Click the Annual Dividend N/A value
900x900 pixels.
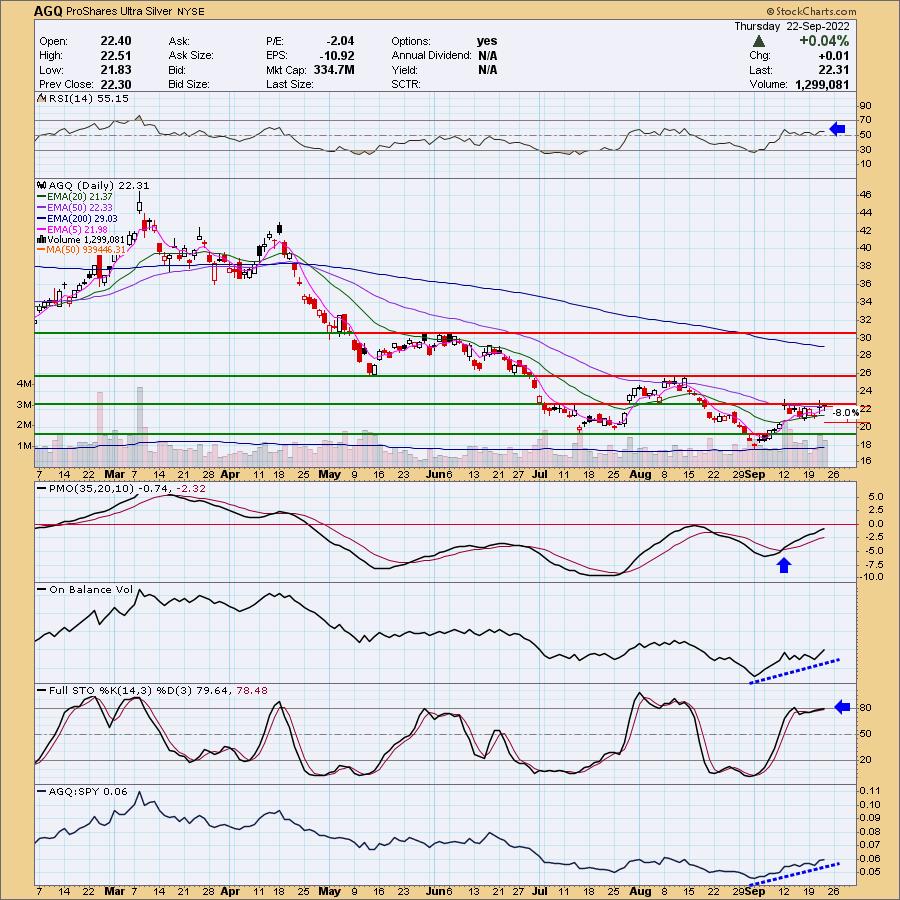tap(487, 56)
